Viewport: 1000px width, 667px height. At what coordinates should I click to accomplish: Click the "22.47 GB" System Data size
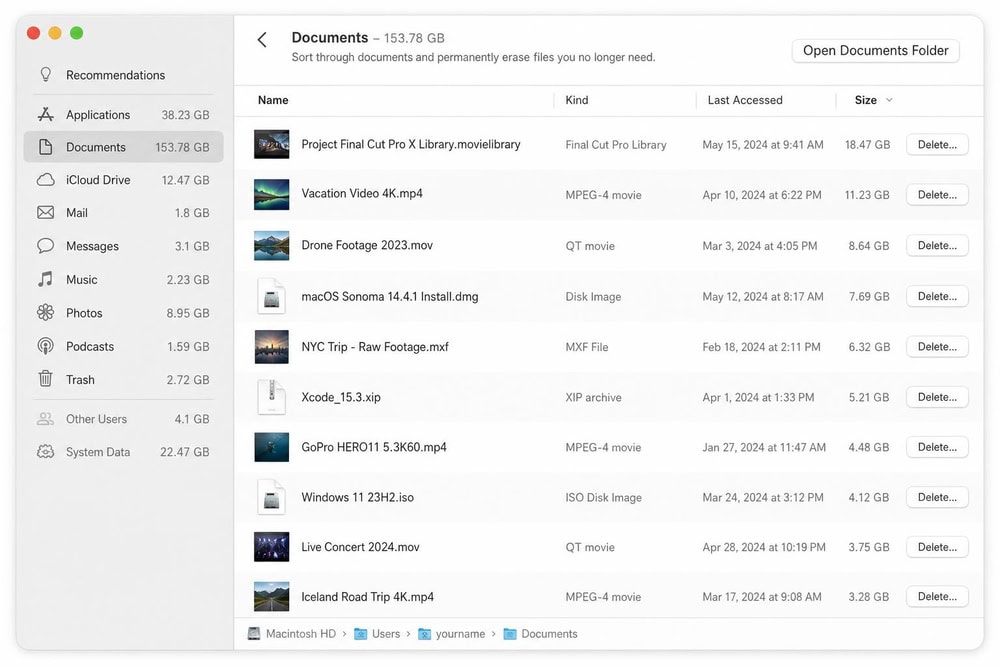tap(184, 452)
